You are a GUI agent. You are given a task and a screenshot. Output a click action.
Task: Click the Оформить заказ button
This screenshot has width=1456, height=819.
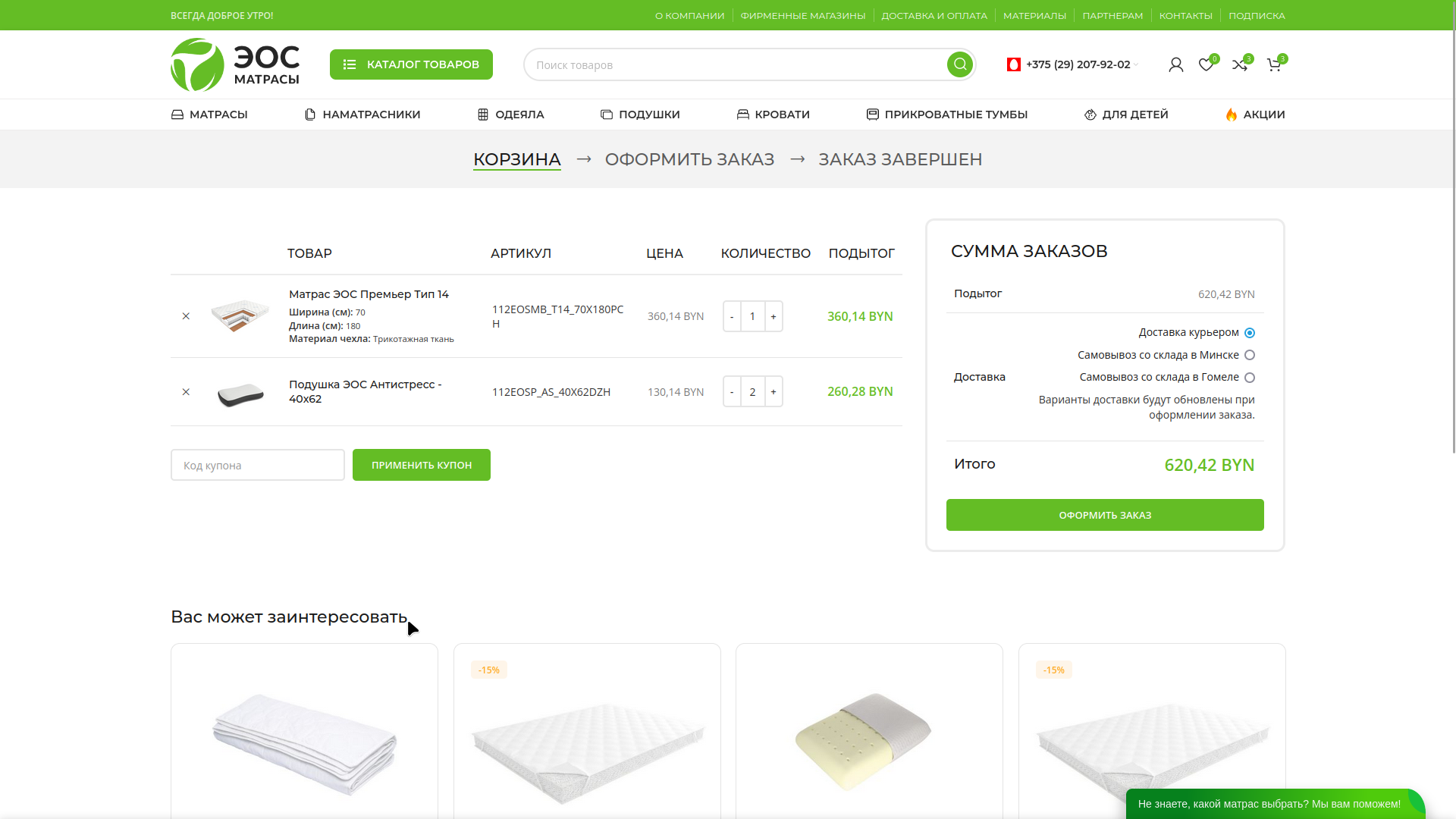click(1104, 515)
